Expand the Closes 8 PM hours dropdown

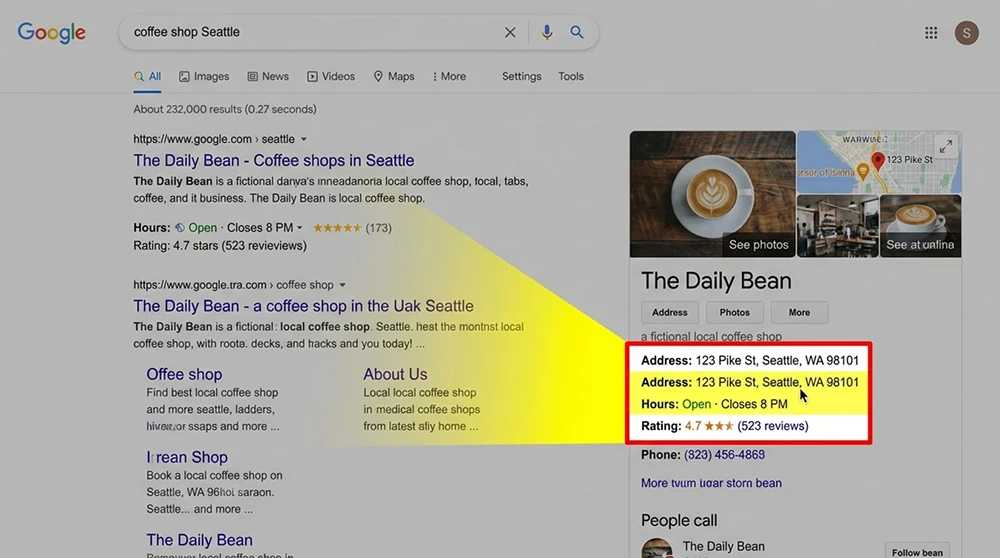[300, 228]
